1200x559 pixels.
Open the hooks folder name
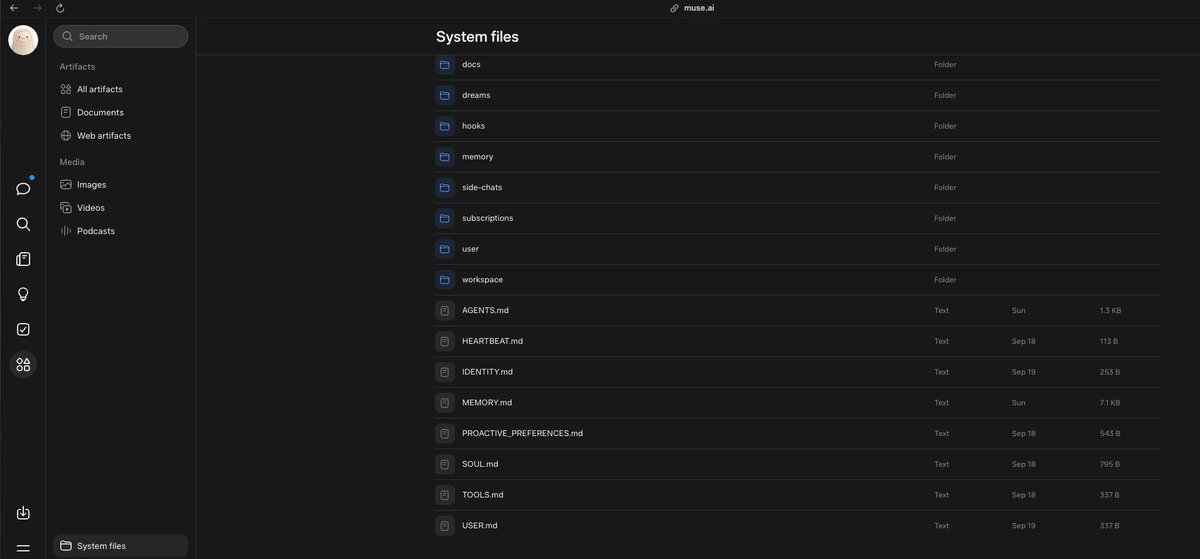pos(473,126)
